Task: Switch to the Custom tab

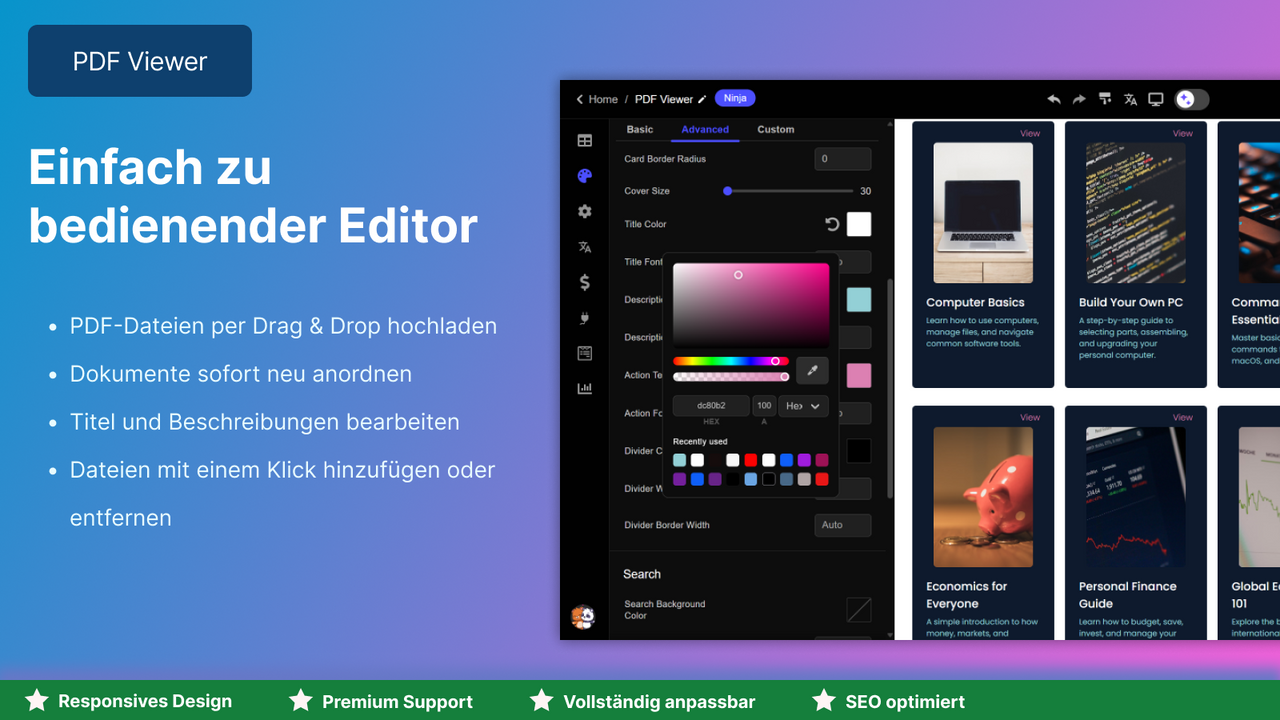Action: 776,129
